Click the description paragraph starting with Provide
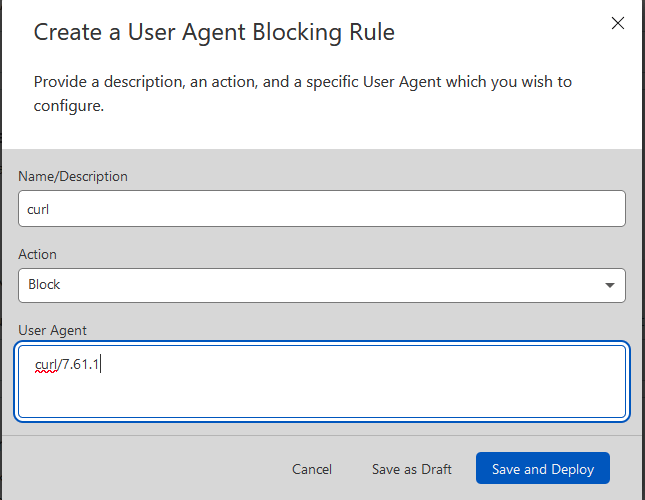Image resolution: width=645 pixels, height=500 pixels. [x=302, y=94]
